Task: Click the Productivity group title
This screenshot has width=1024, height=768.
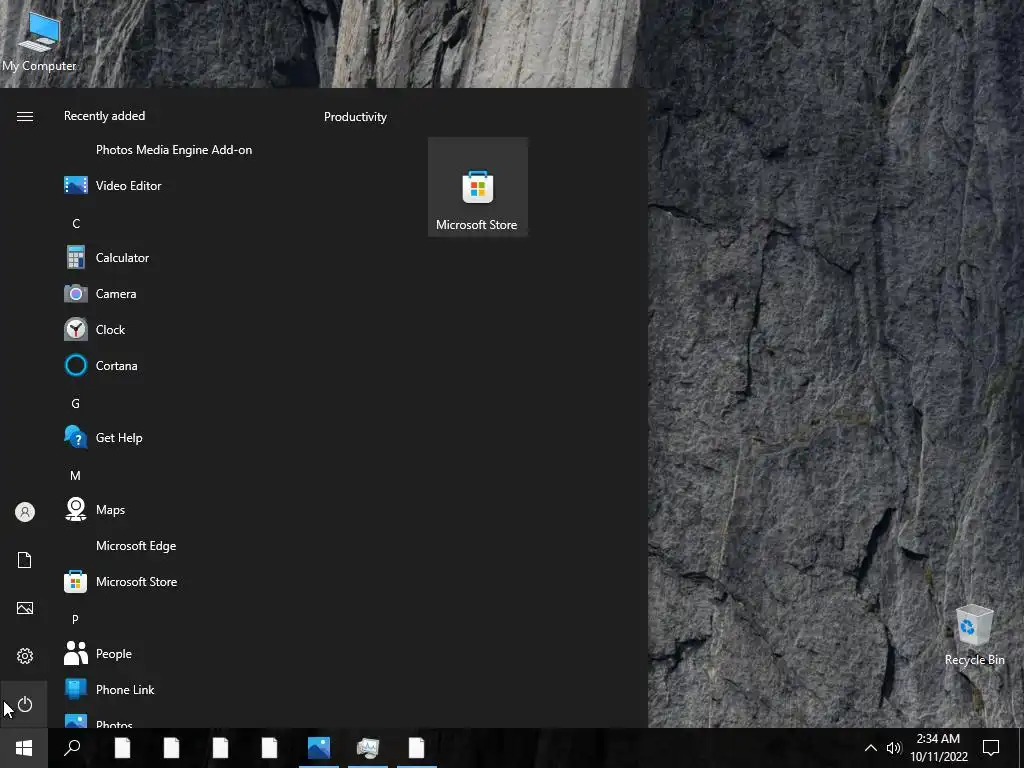Action: click(x=355, y=117)
